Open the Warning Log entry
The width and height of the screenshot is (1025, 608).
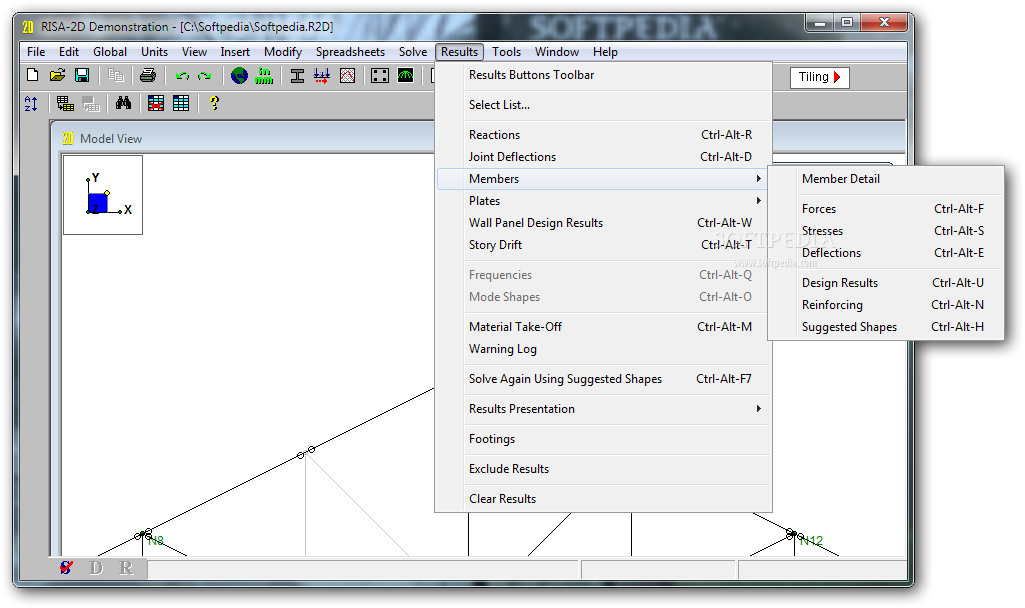coord(605,349)
